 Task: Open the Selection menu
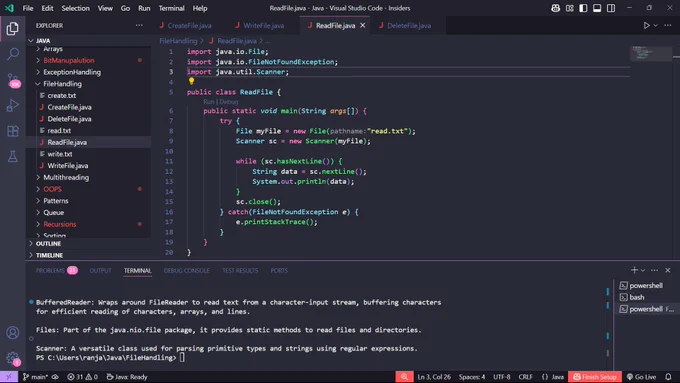(75, 8)
